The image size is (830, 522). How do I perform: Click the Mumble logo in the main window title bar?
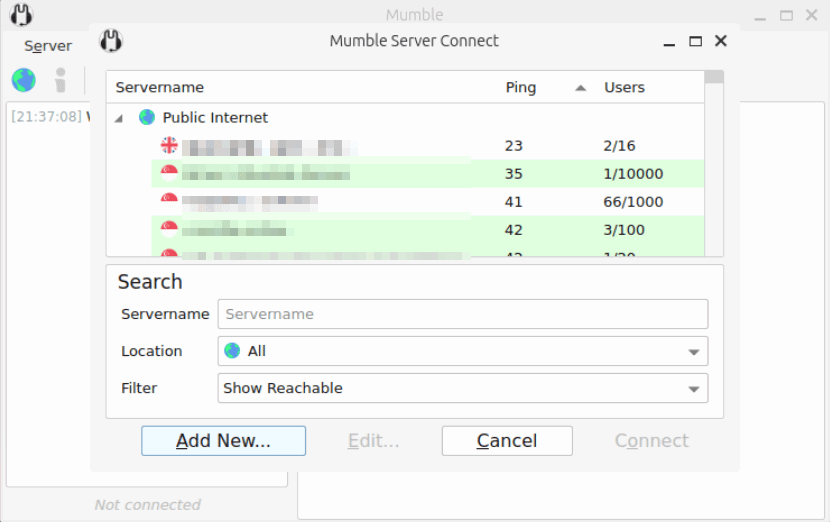pos(21,14)
